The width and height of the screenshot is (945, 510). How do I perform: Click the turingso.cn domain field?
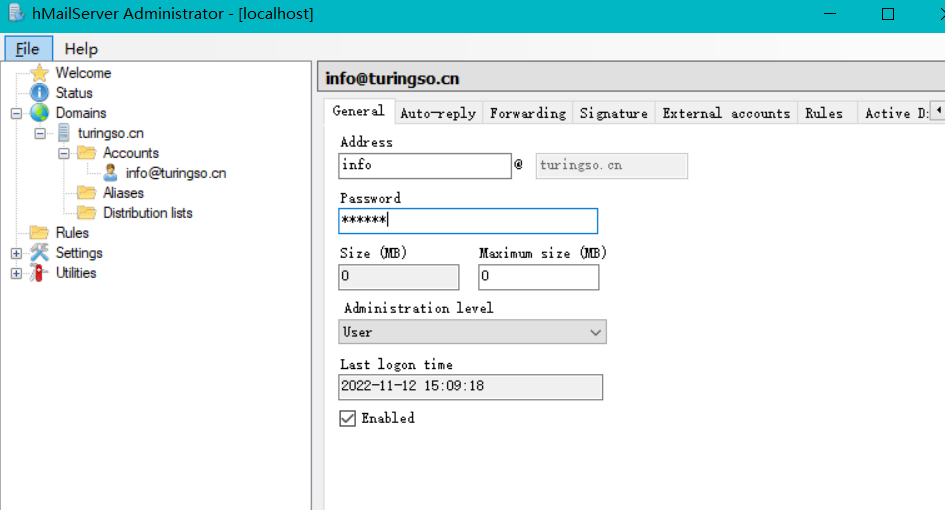click(612, 166)
